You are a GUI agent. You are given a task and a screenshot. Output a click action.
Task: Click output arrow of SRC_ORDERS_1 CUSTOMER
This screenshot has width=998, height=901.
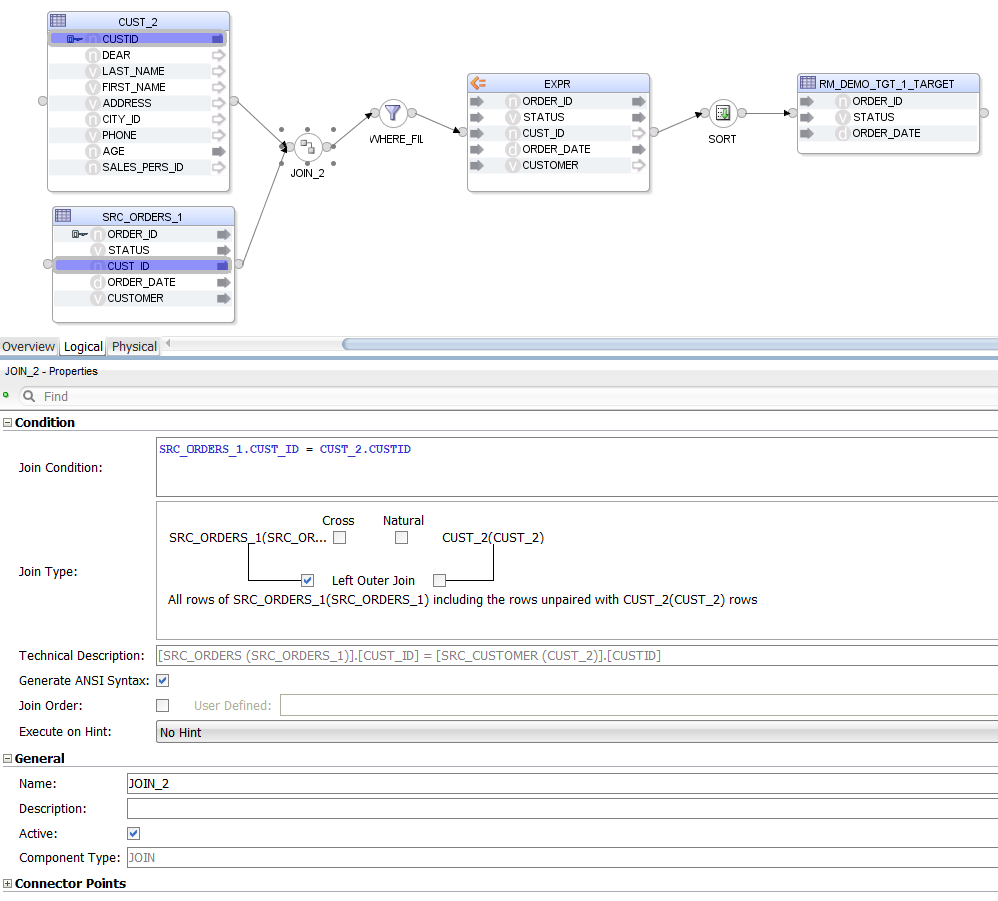coord(223,298)
